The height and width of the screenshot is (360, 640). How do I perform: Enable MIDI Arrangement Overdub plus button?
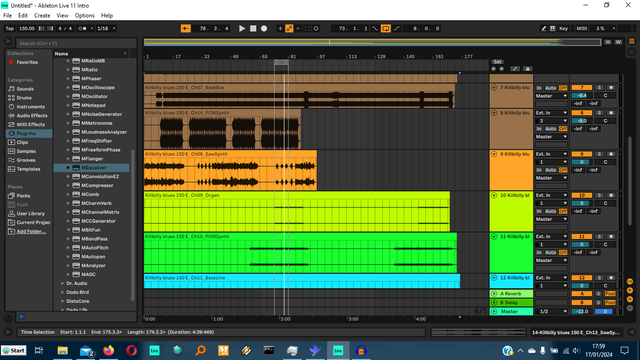tap(280, 29)
